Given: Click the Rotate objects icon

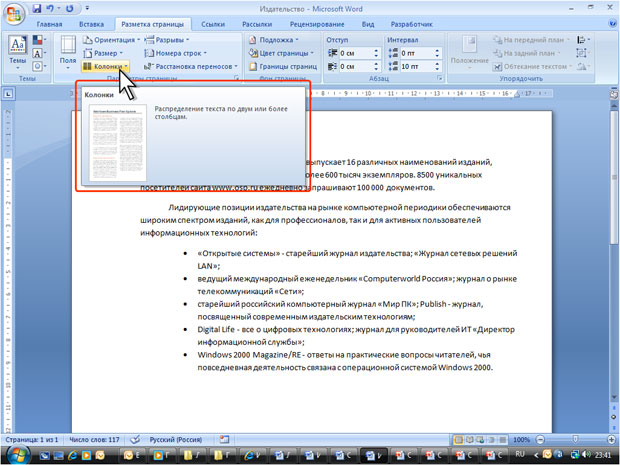Looking at the screenshot, I should 583,66.
